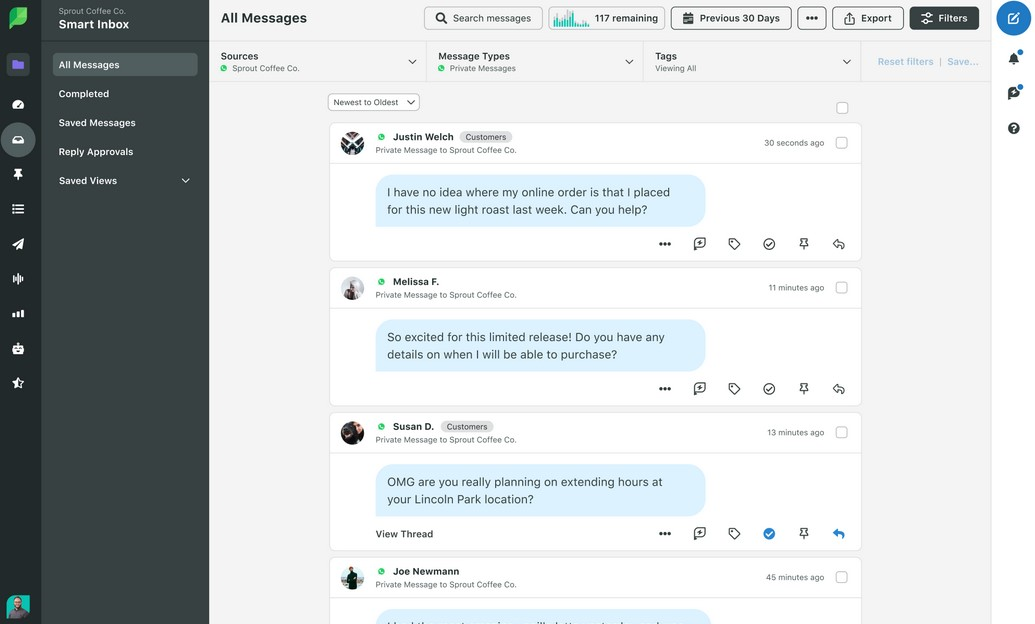The image size is (1035, 624).
Task: Open the paper plane publishing icon
Action: 18,244
